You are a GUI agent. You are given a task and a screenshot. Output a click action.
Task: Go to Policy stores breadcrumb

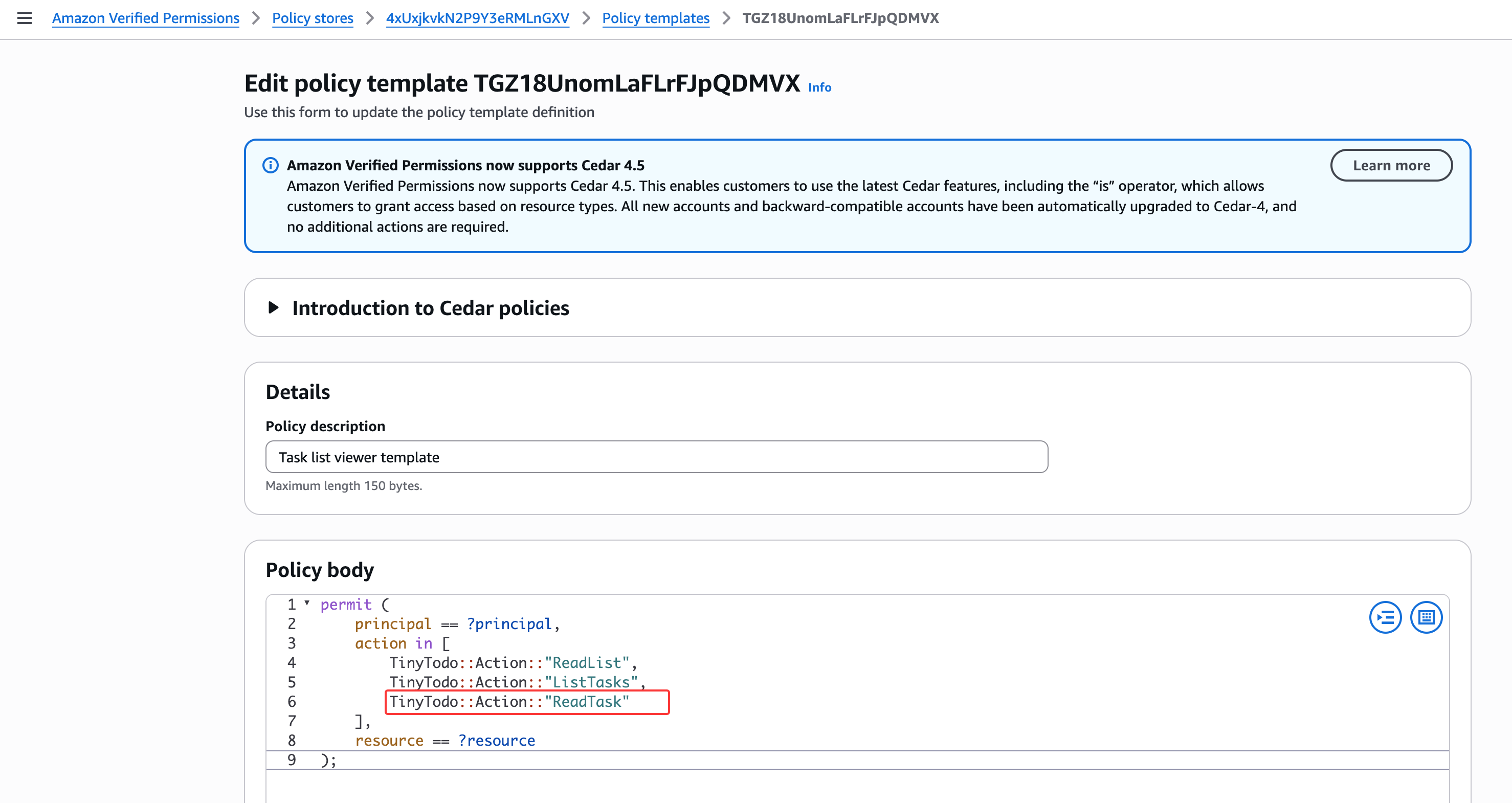pyautogui.click(x=312, y=18)
